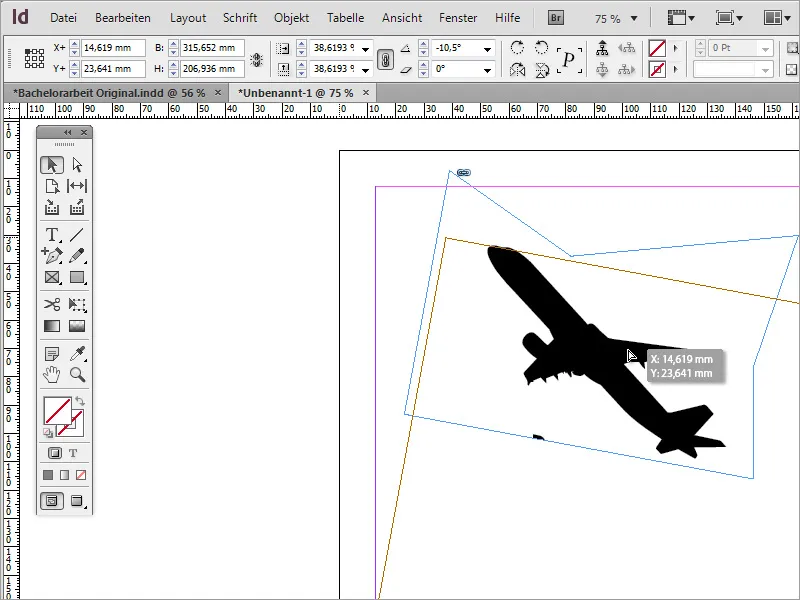Open the Ansicht menu
Viewport: 800px width, 600px height.
[402, 18]
